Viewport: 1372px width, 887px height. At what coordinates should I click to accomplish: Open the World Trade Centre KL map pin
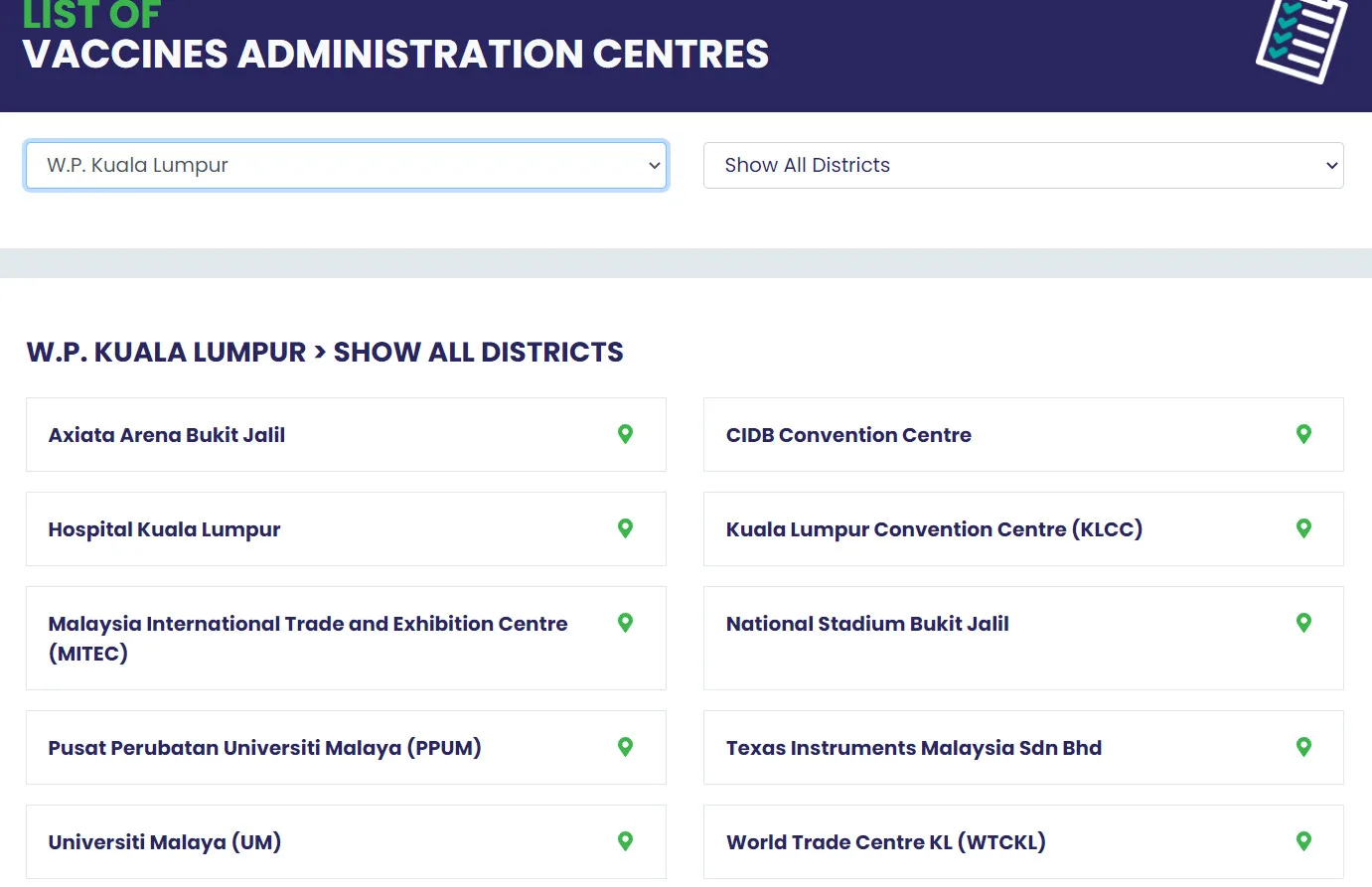tap(1303, 841)
